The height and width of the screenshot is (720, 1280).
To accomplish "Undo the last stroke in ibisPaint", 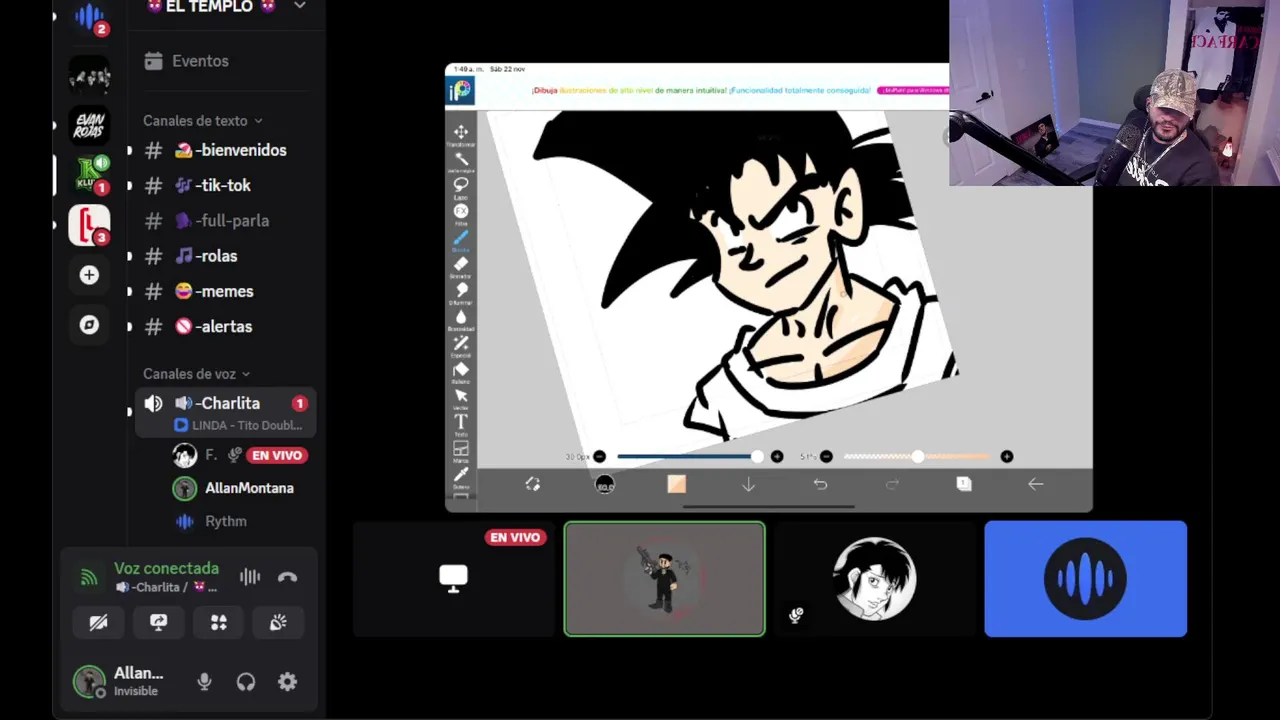I will point(820,484).
